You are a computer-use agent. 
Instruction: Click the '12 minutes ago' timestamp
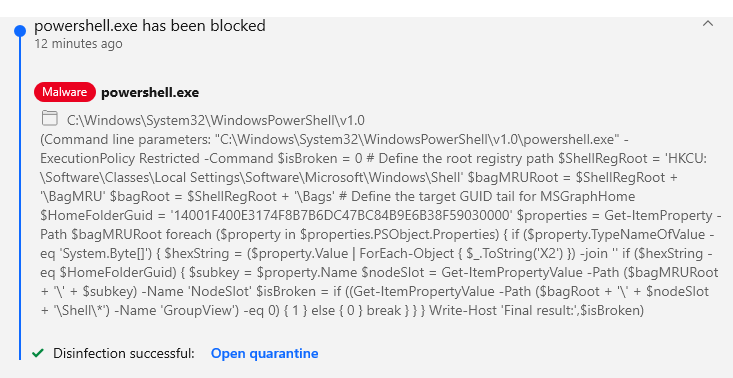[x=78, y=44]
